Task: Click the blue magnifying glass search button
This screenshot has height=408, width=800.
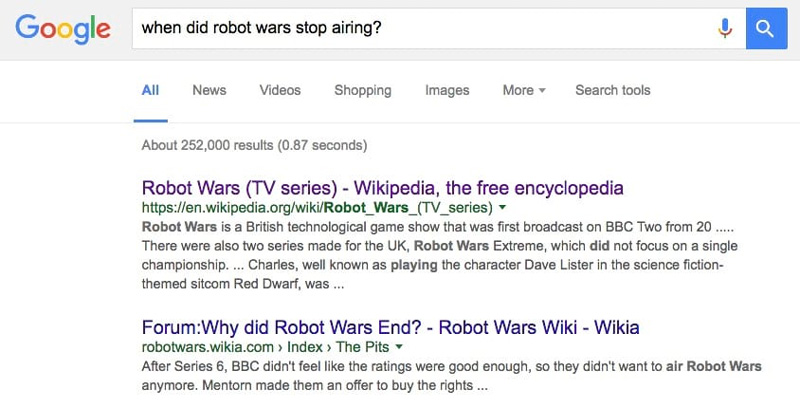Action: [x=766, y=28]
